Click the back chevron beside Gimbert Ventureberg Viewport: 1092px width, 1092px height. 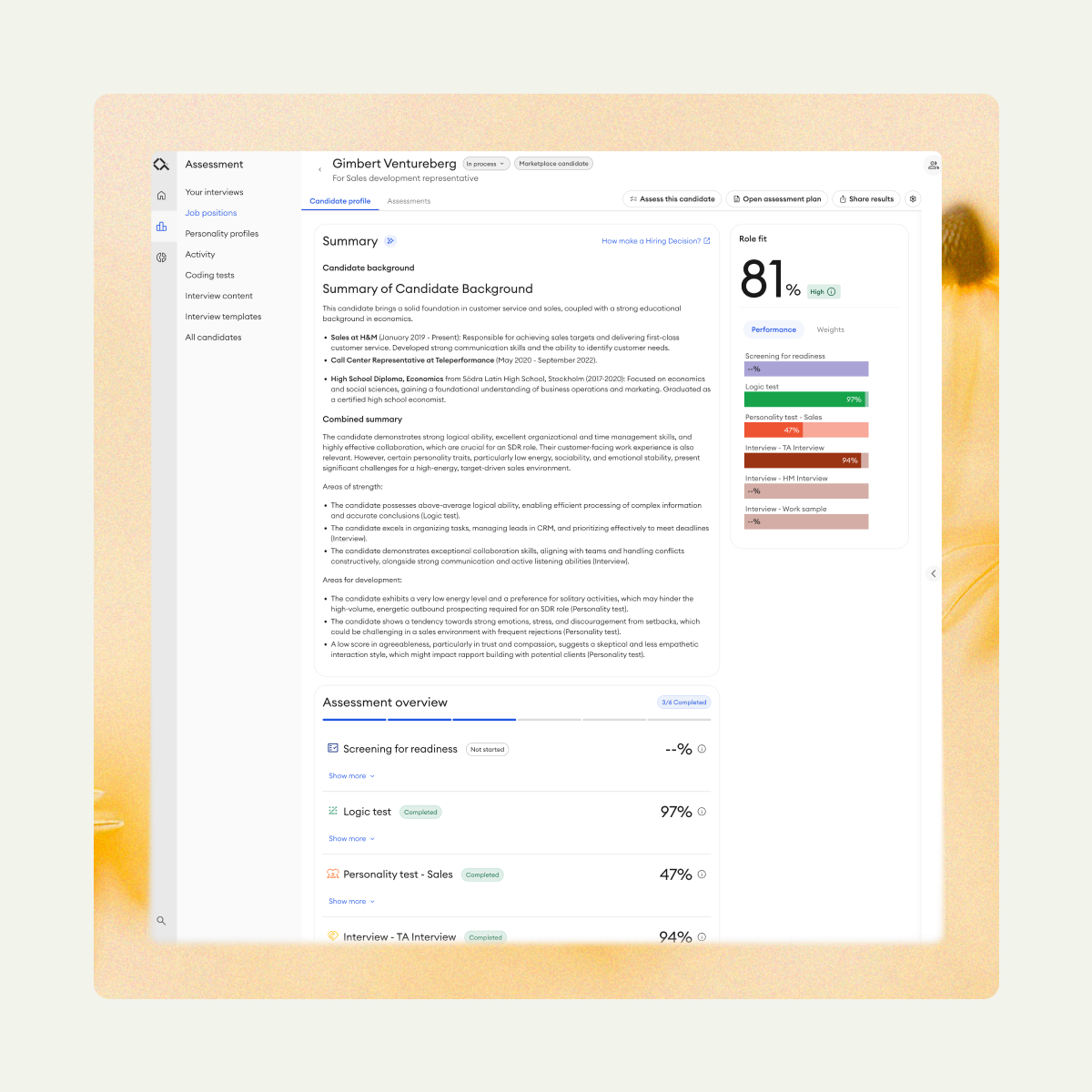tap(319, 169)
